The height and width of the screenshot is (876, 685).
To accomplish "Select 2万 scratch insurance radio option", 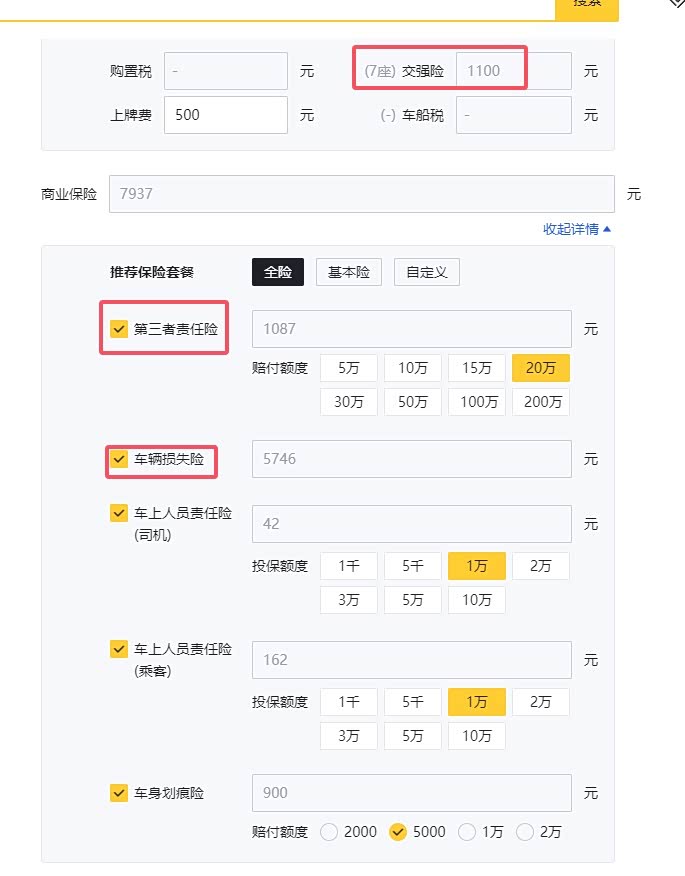I will coord(525,832).
